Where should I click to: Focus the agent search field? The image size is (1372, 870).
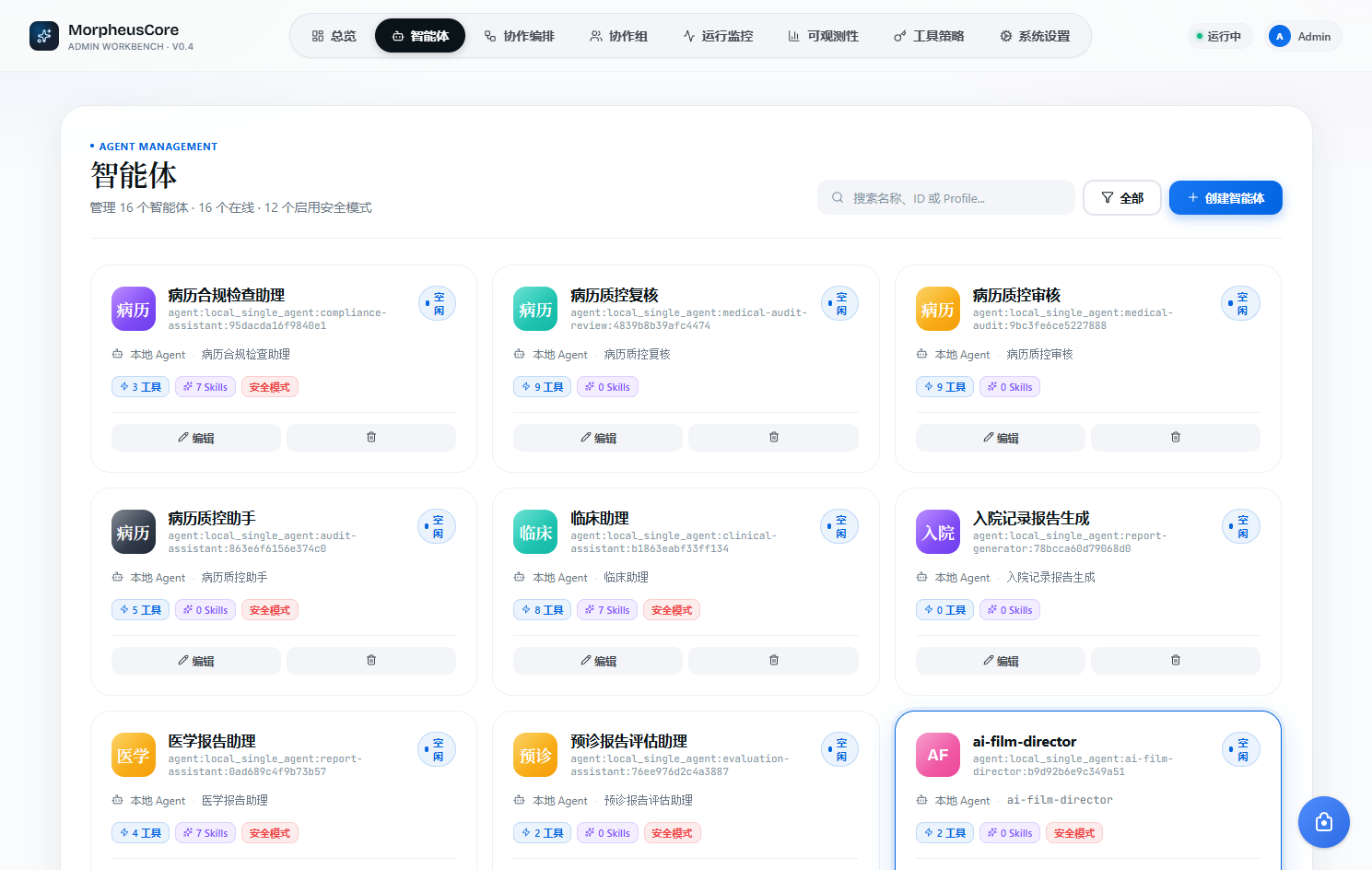[x=946, y=197]
